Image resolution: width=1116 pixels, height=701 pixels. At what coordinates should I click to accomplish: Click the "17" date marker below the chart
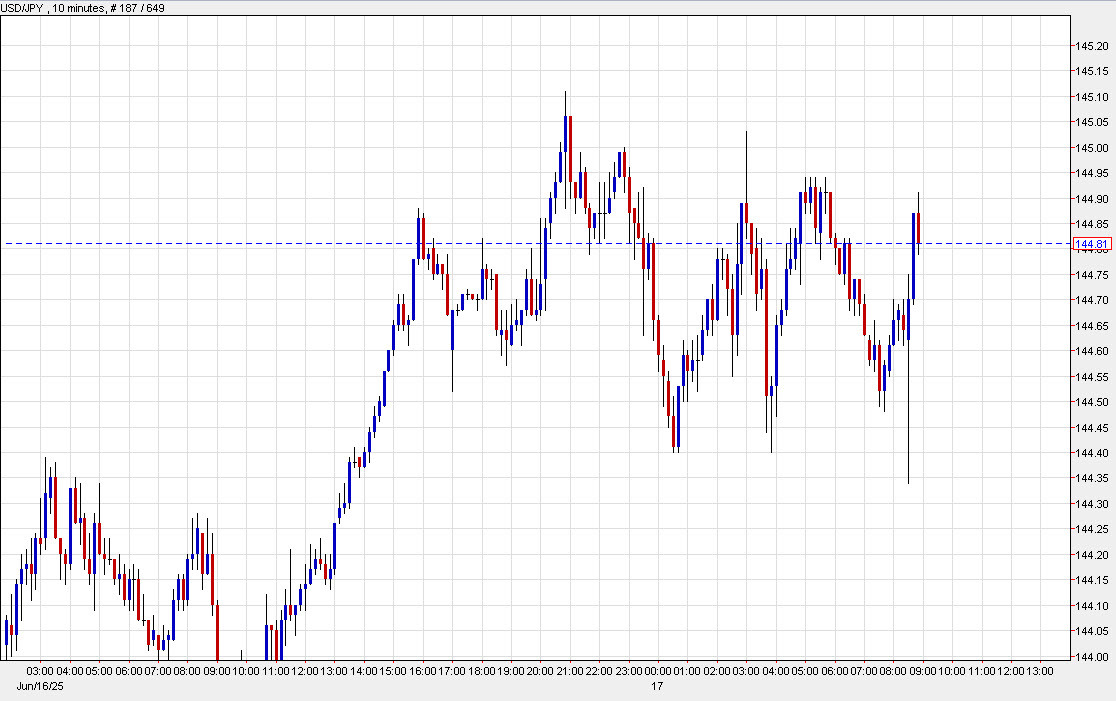click(x=657, y=686)
